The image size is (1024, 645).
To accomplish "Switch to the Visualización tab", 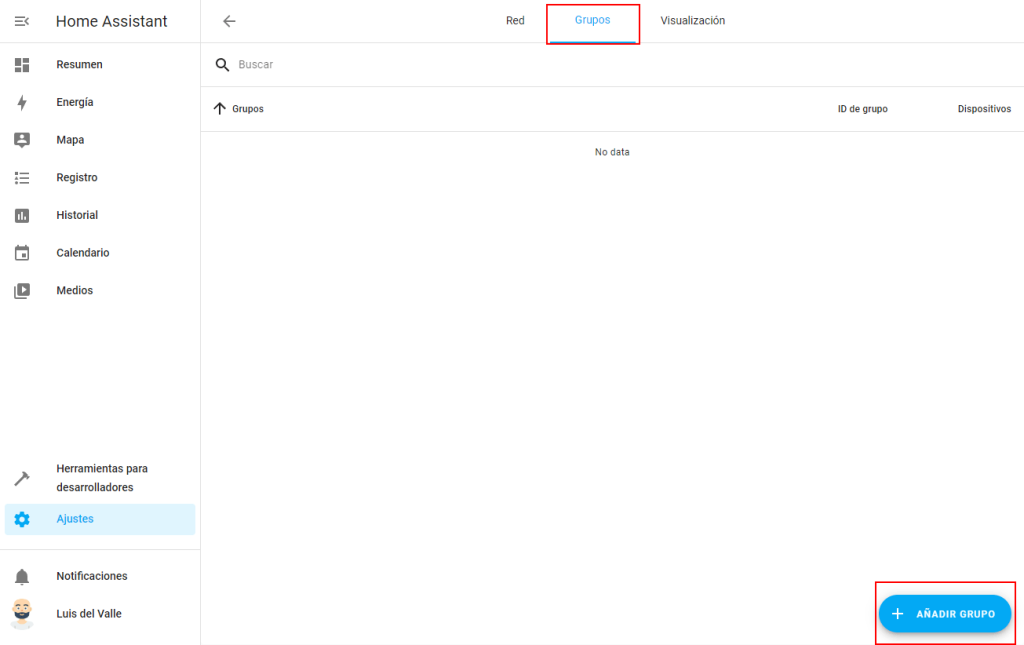I will (x=692, y=21).
